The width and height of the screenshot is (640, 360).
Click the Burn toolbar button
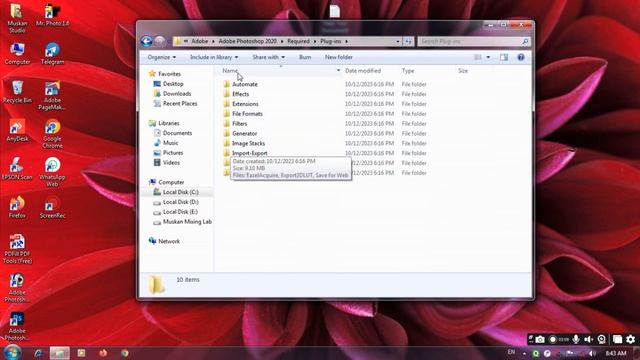click(305, 57)
